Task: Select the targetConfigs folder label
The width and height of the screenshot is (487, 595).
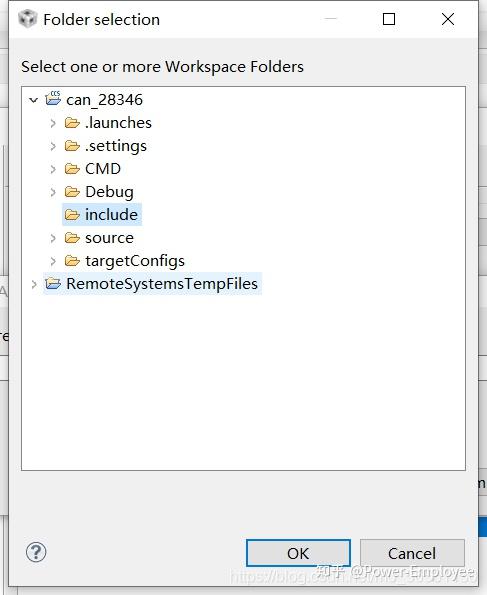Action: [x=135, y=261]
